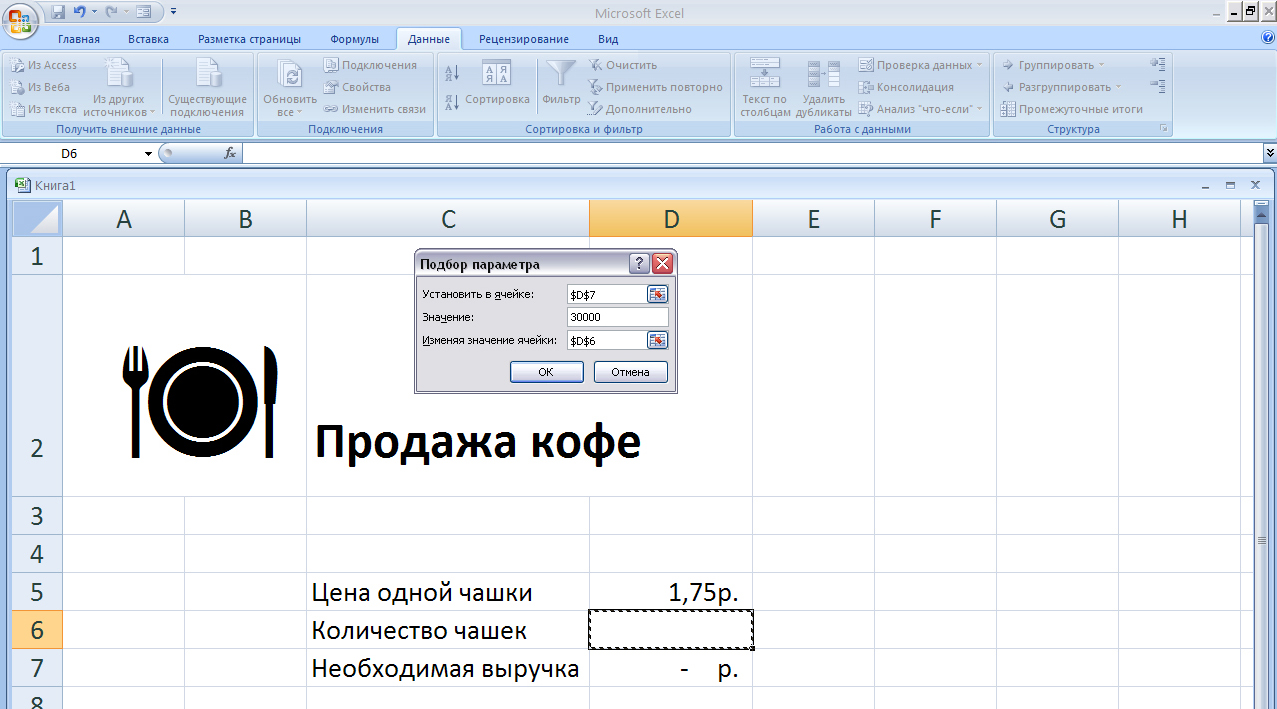The height and width of the screenshot is (709, 1277).
Task: Toggle the "Фильтр" funnel
Action: coord(562,83)
